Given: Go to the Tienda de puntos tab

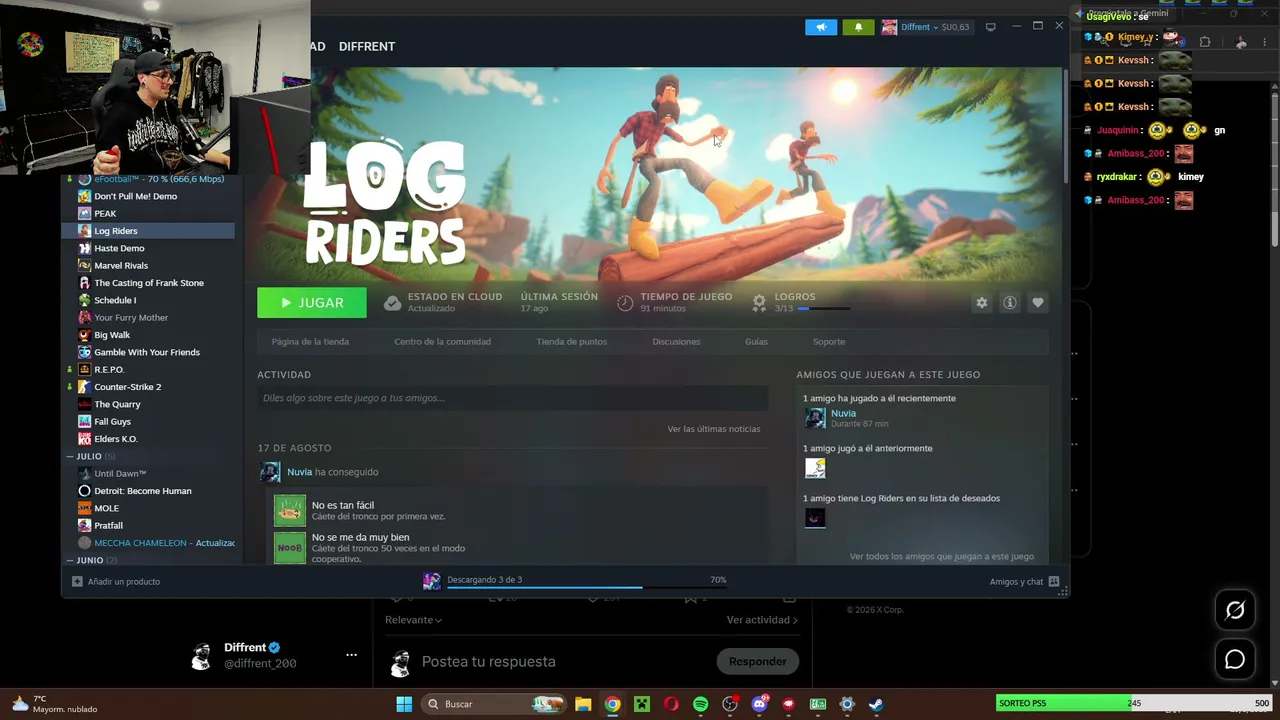Looking at the screenshot, I should pos(571,342).
